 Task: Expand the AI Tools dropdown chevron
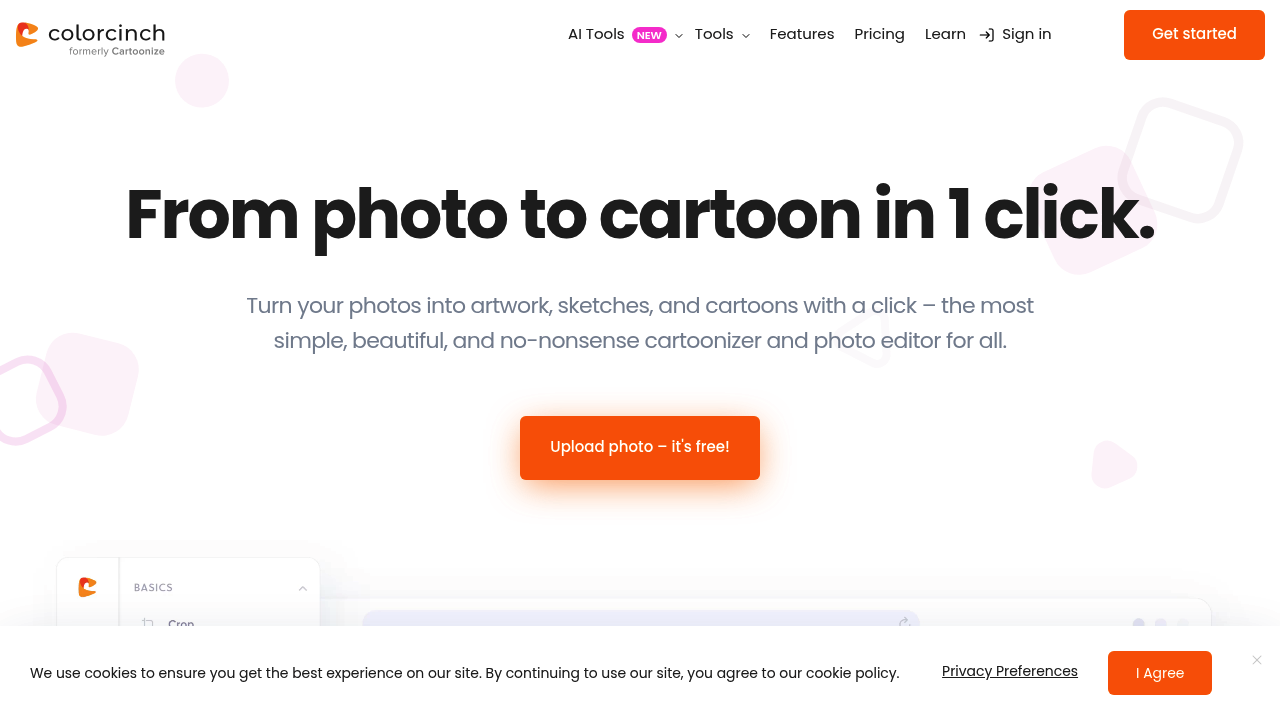679,36
